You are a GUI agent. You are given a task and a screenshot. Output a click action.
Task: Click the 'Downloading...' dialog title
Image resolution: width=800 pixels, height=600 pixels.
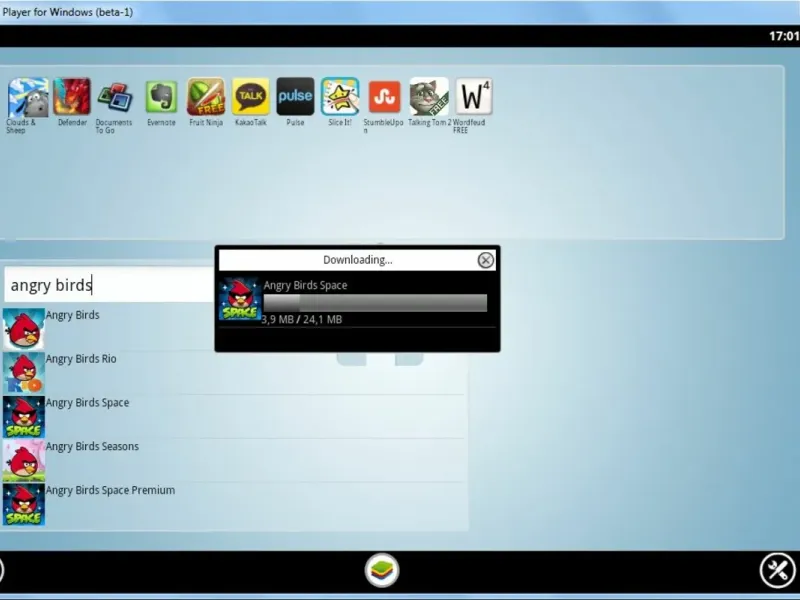(x=358, y=260)
